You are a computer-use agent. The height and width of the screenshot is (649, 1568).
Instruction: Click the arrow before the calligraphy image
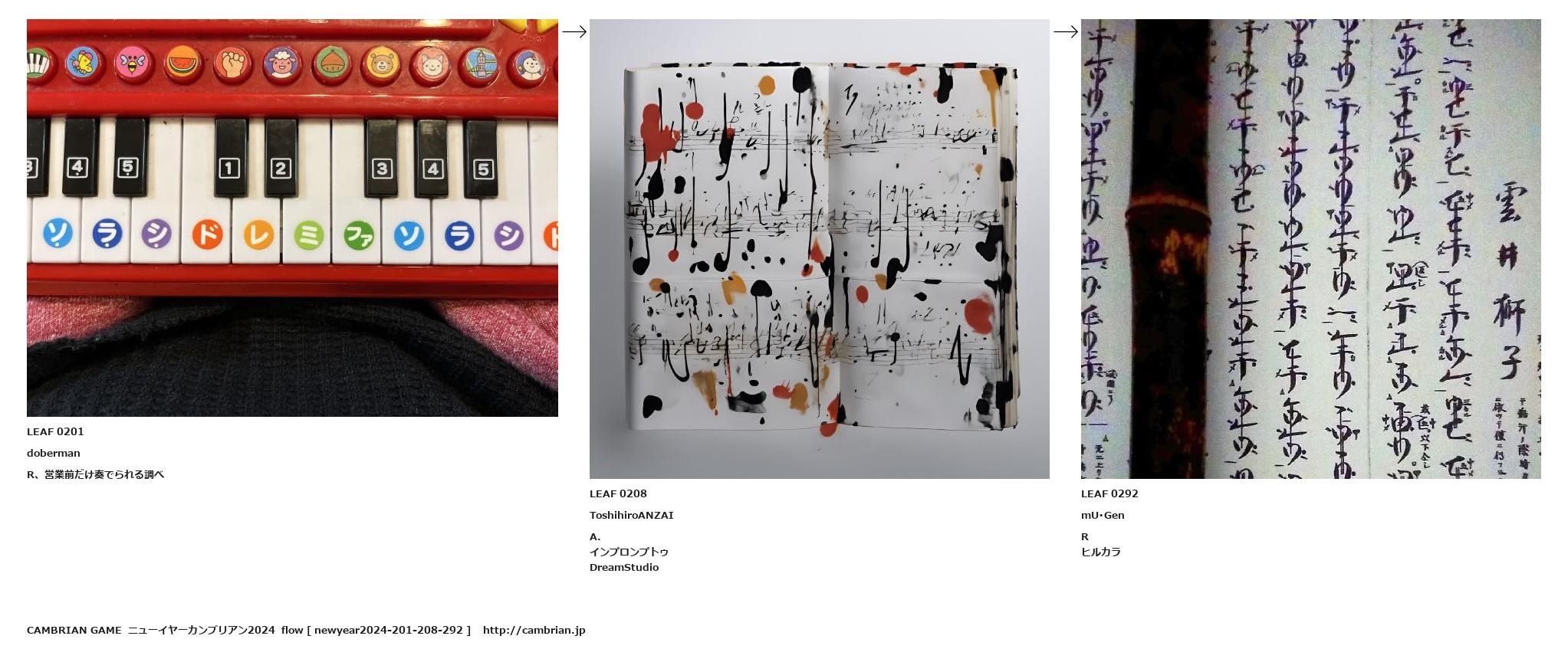(1066, 31)
